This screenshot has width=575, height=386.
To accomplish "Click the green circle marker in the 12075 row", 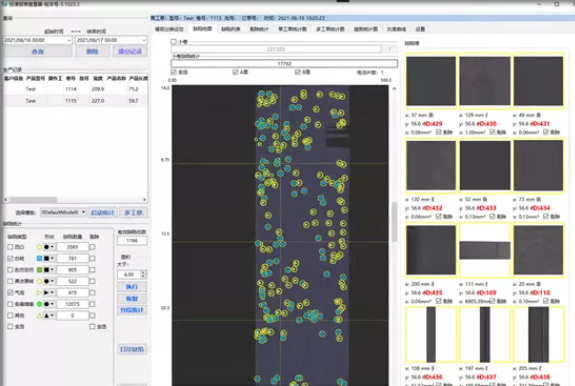I will pyautogui.click(x=39, y=304).
